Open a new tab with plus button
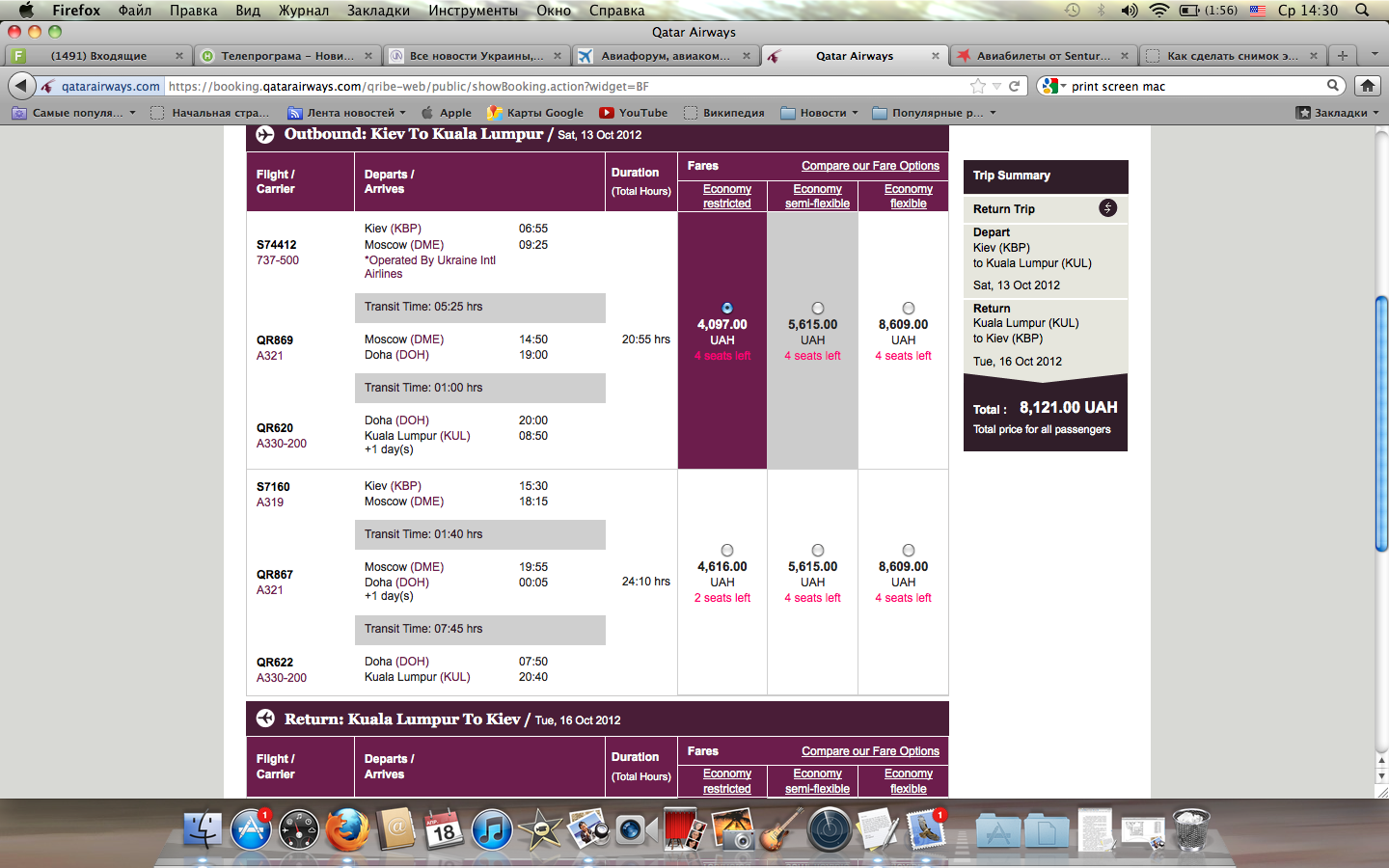Screen dimensions: 1389x868 1342,56
